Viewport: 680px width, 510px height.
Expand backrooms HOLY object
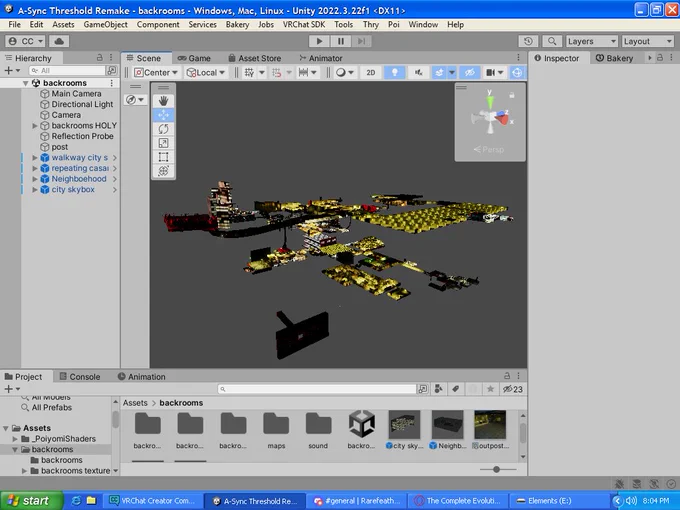click(35, 126)
